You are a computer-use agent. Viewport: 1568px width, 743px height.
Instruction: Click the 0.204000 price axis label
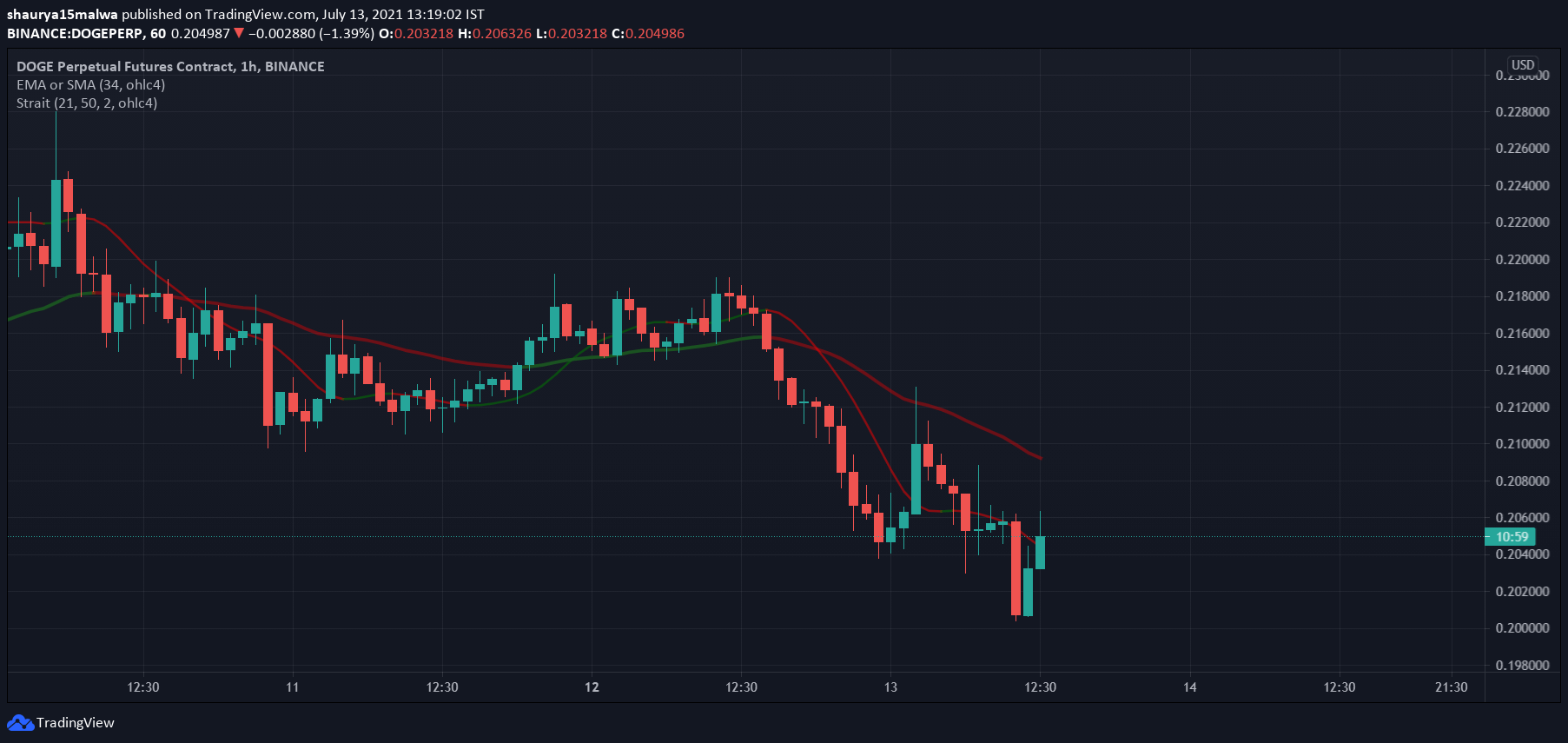(1522, 554)
